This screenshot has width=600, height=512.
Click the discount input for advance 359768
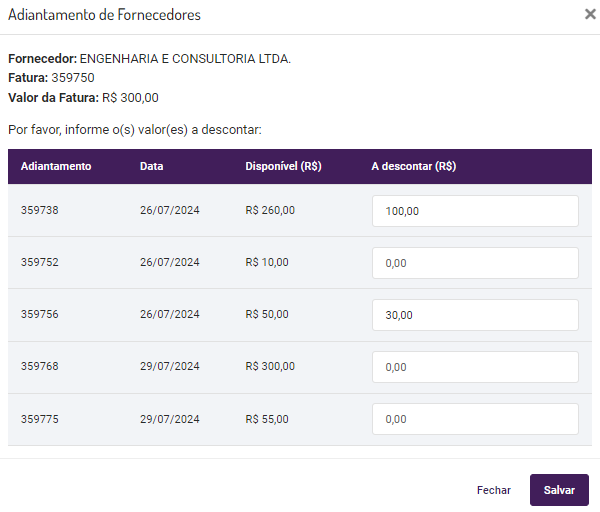click(475, 367)
